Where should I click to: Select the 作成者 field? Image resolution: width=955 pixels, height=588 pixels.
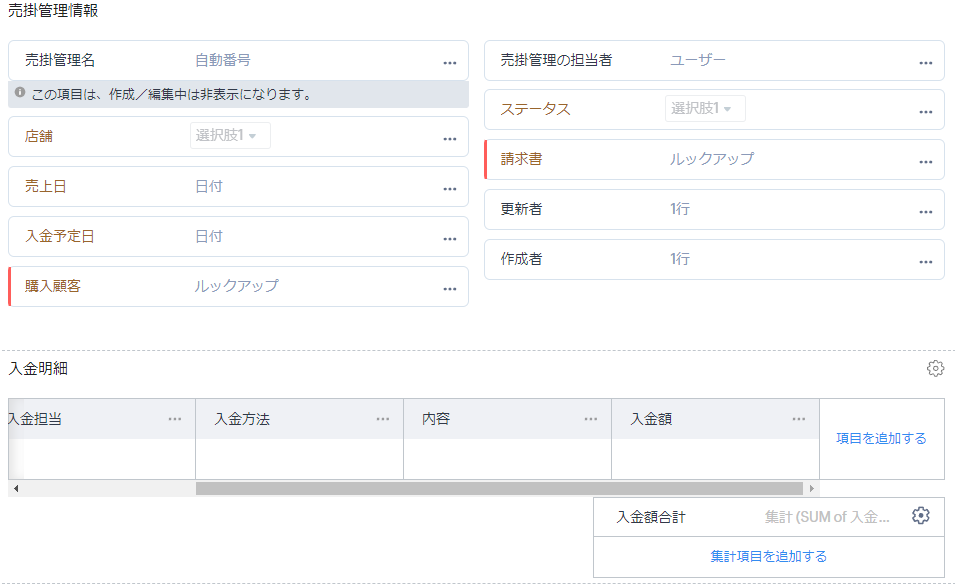coord(714,260)
